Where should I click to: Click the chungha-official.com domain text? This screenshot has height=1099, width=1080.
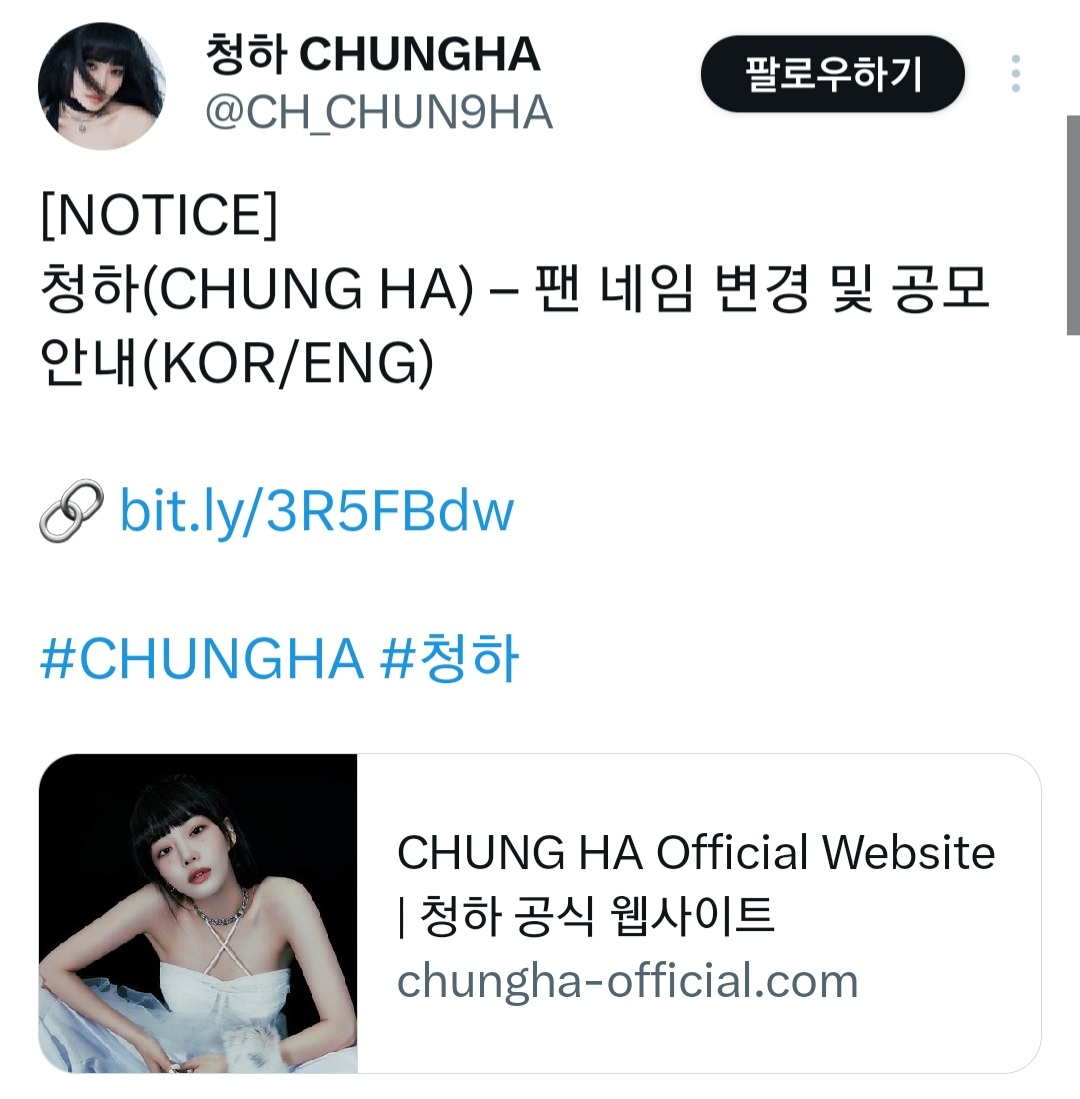(x=627, y=981)
